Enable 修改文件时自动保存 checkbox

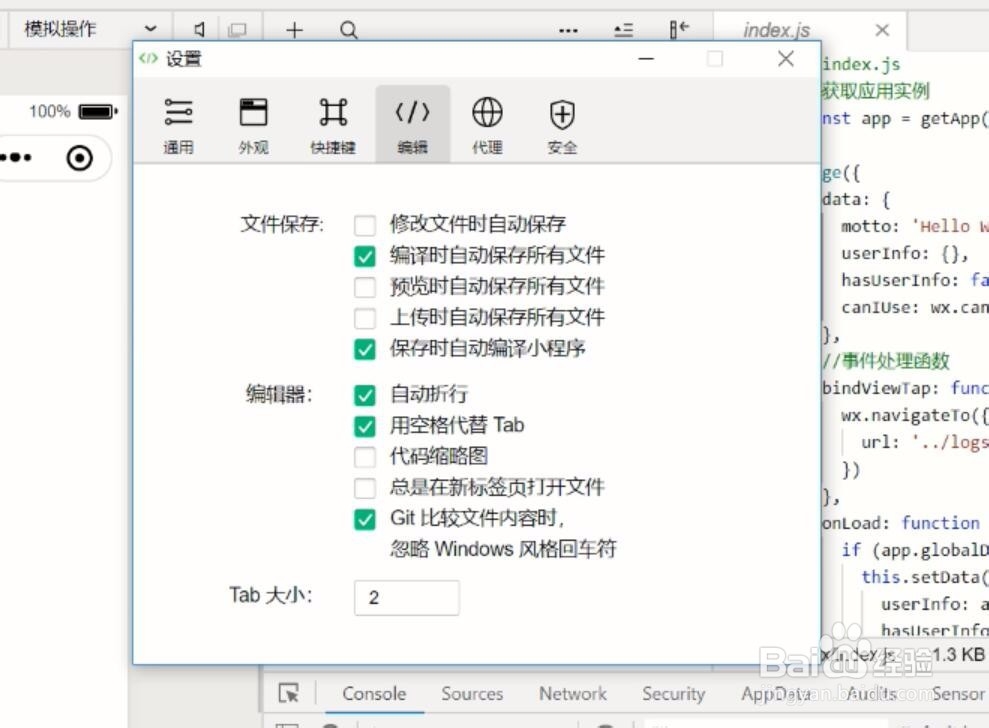[x=365, y=224]
